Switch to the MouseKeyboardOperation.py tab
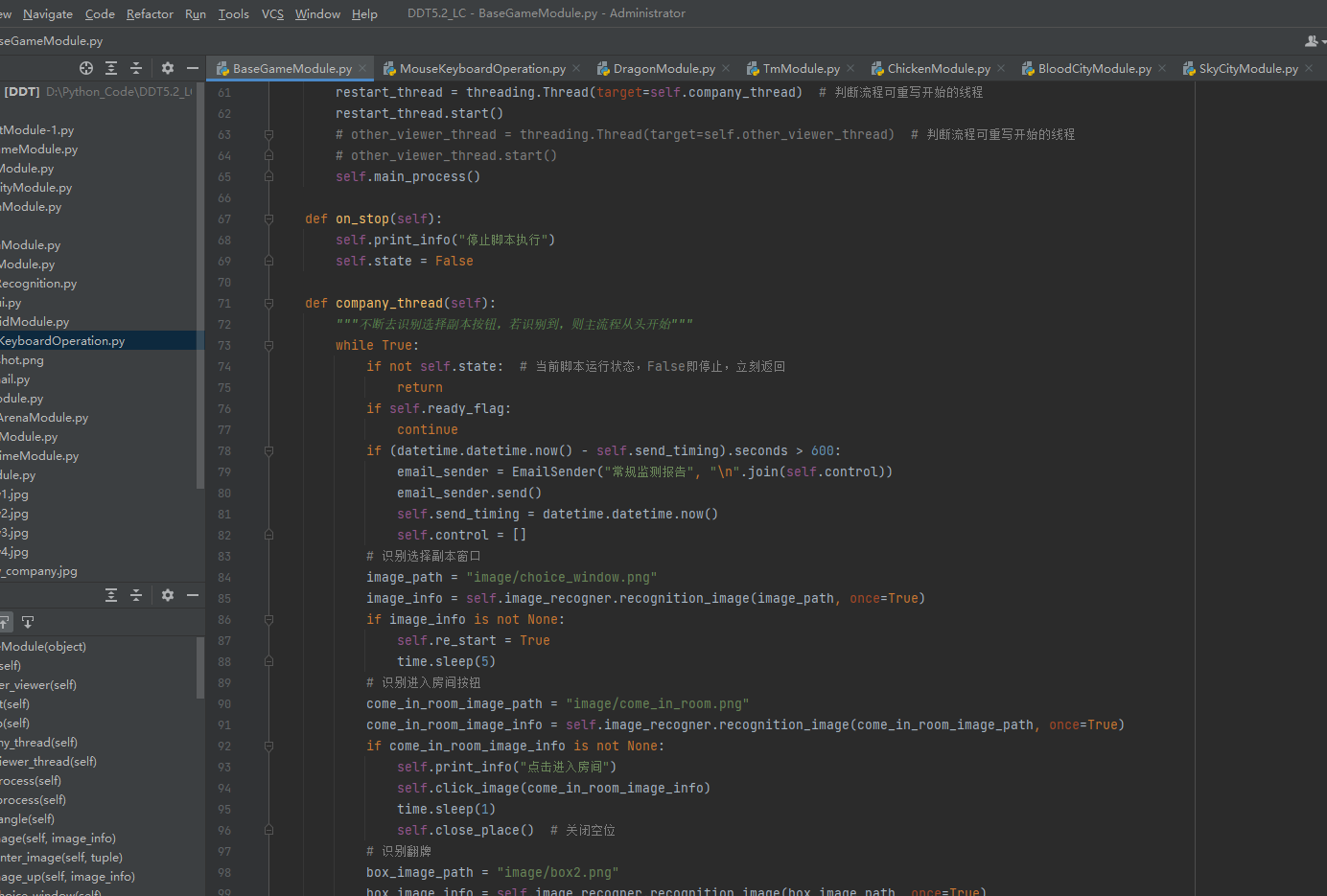The height and width of the screenshot is (896, 1327). [x=481, y=68]
